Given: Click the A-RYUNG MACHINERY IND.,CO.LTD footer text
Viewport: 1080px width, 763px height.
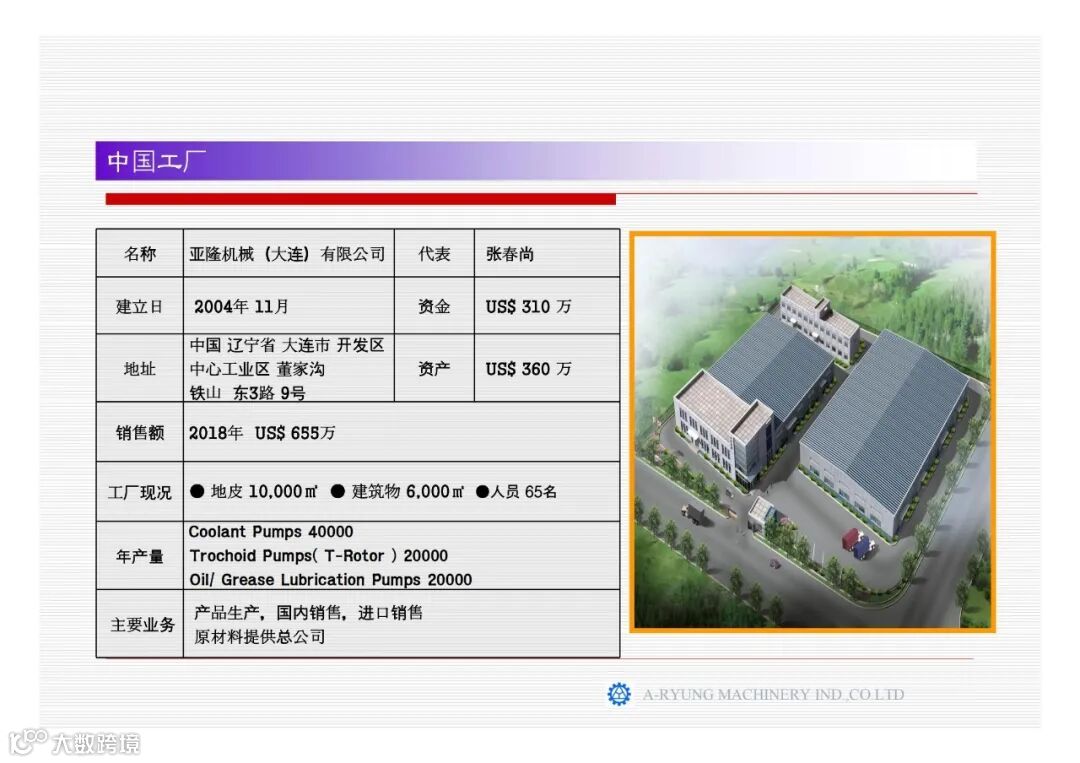Looking at the screenshot, I should pos(773,694).
